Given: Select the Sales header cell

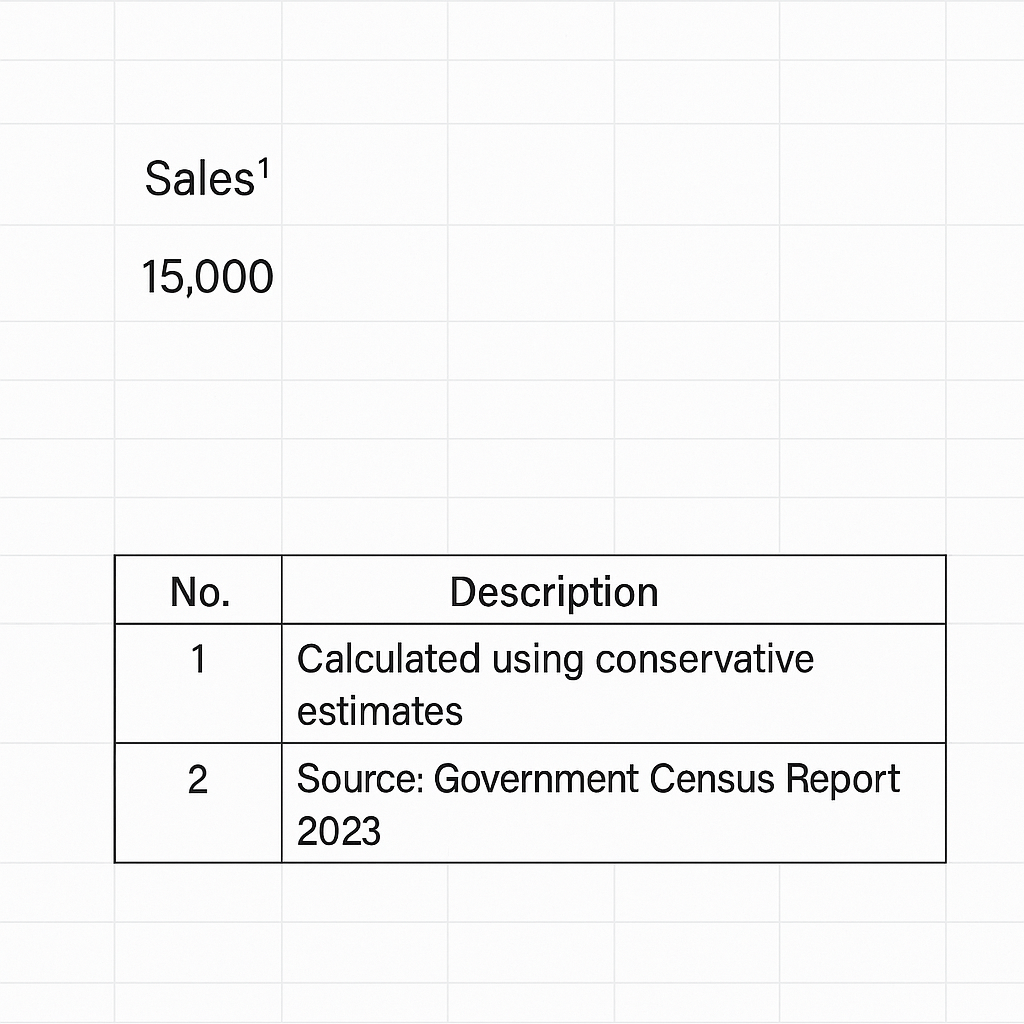Looking at the screenshot, I should click(x=198, y=178).
